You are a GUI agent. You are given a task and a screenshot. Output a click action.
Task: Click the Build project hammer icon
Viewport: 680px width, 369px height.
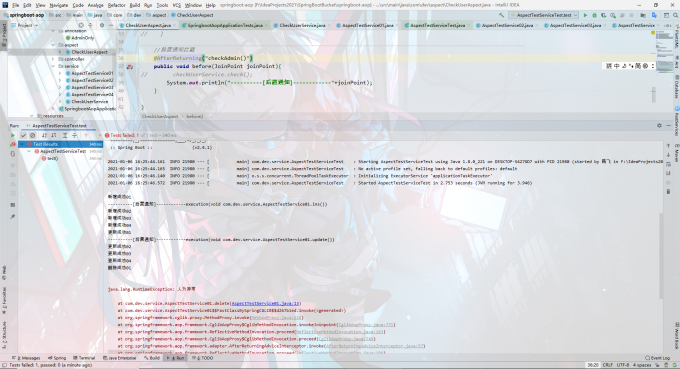click(502, 15)
